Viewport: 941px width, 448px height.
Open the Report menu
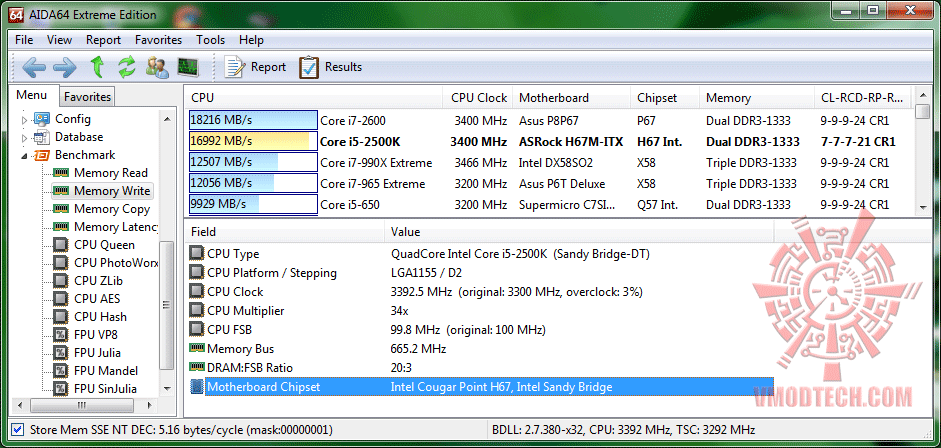103,40
